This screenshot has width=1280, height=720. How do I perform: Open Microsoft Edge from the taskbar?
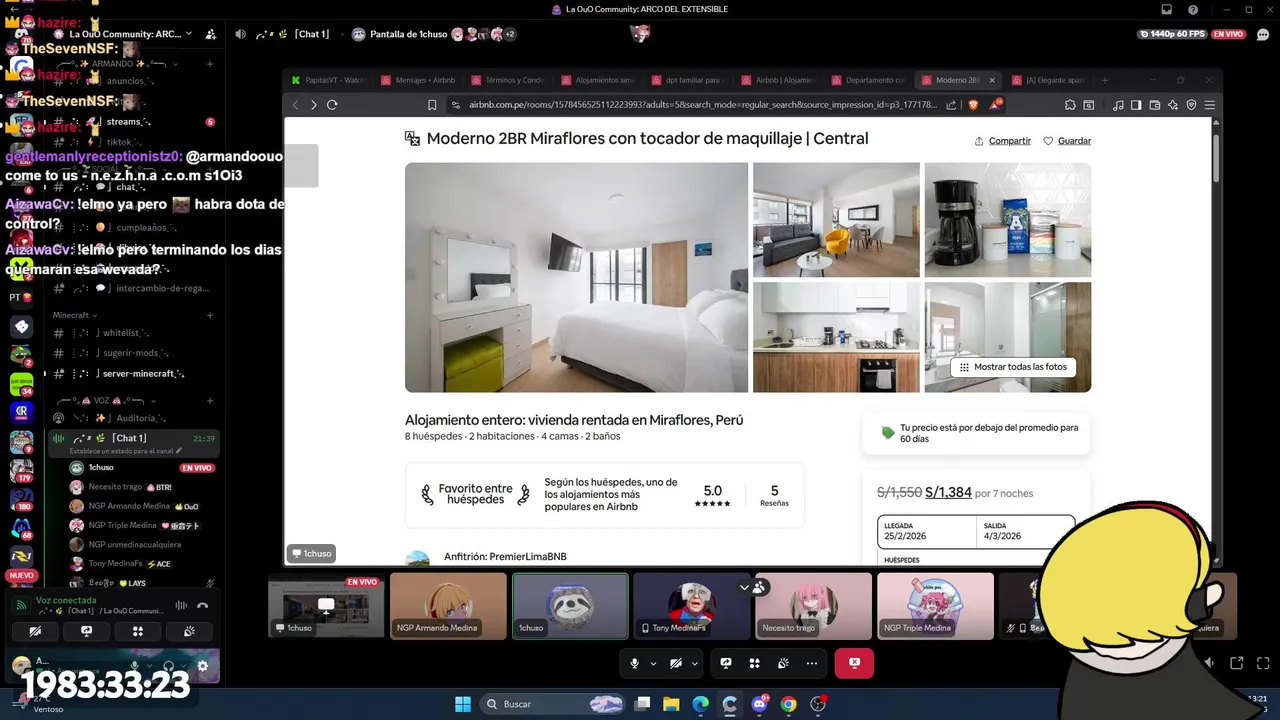[x=701, y=704]
